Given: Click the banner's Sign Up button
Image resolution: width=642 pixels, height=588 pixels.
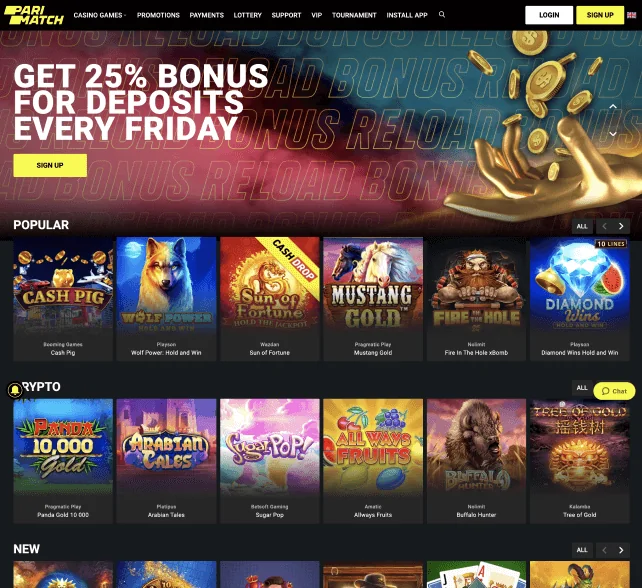Looking at the screenshot, I should coord(50,165).
